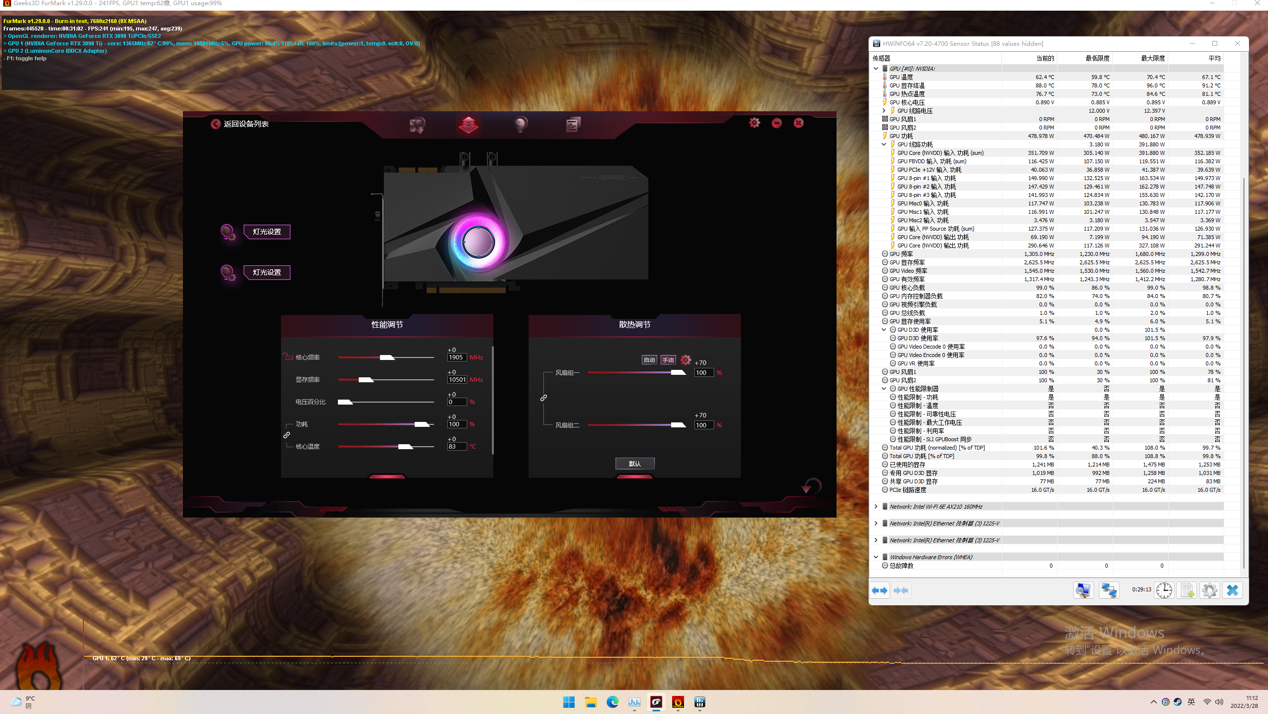Collapse the GPU [#0]: NVIDIA sensor group

coord(876,68)
